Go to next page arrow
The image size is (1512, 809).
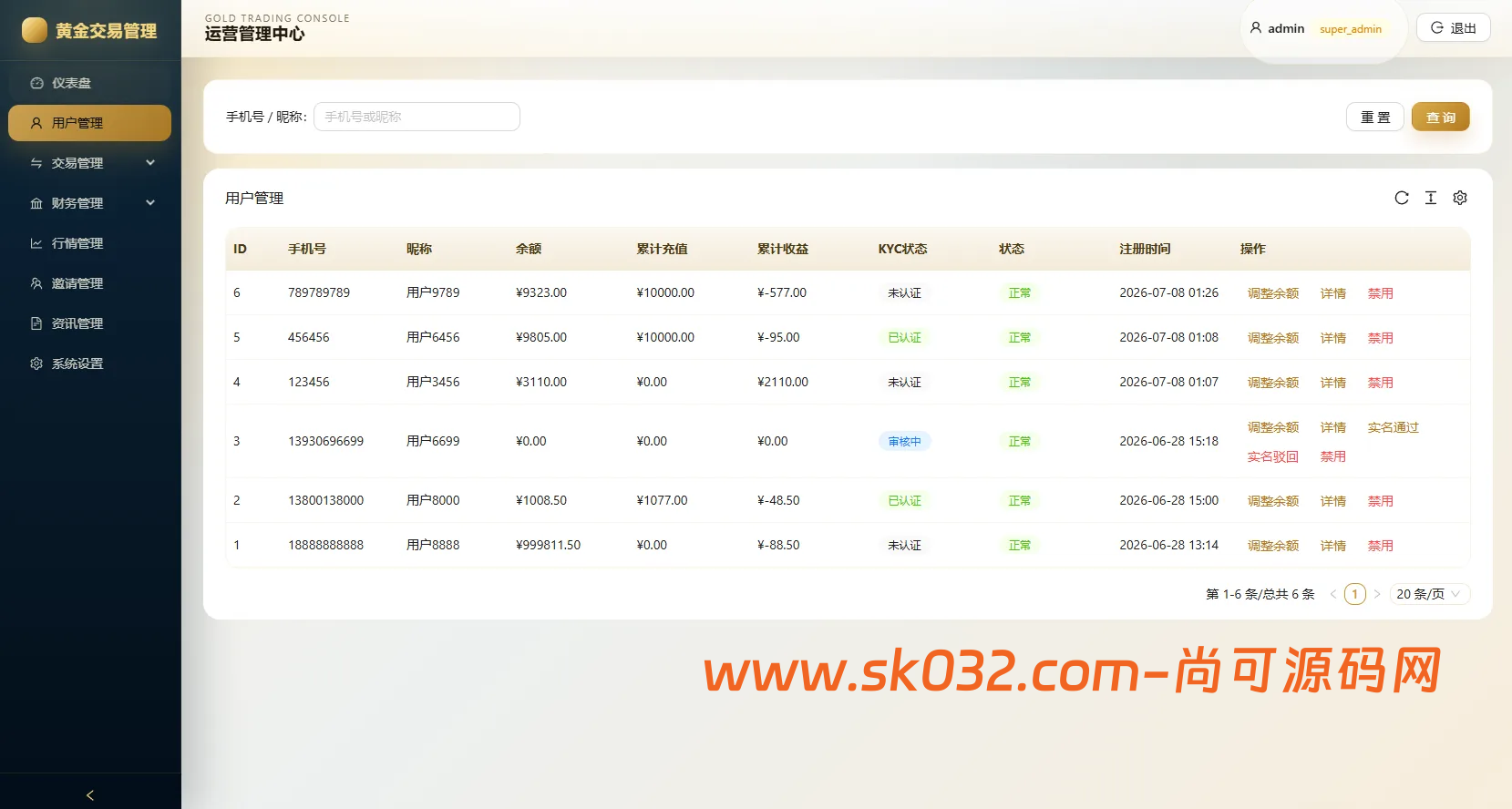point(1377,594)
